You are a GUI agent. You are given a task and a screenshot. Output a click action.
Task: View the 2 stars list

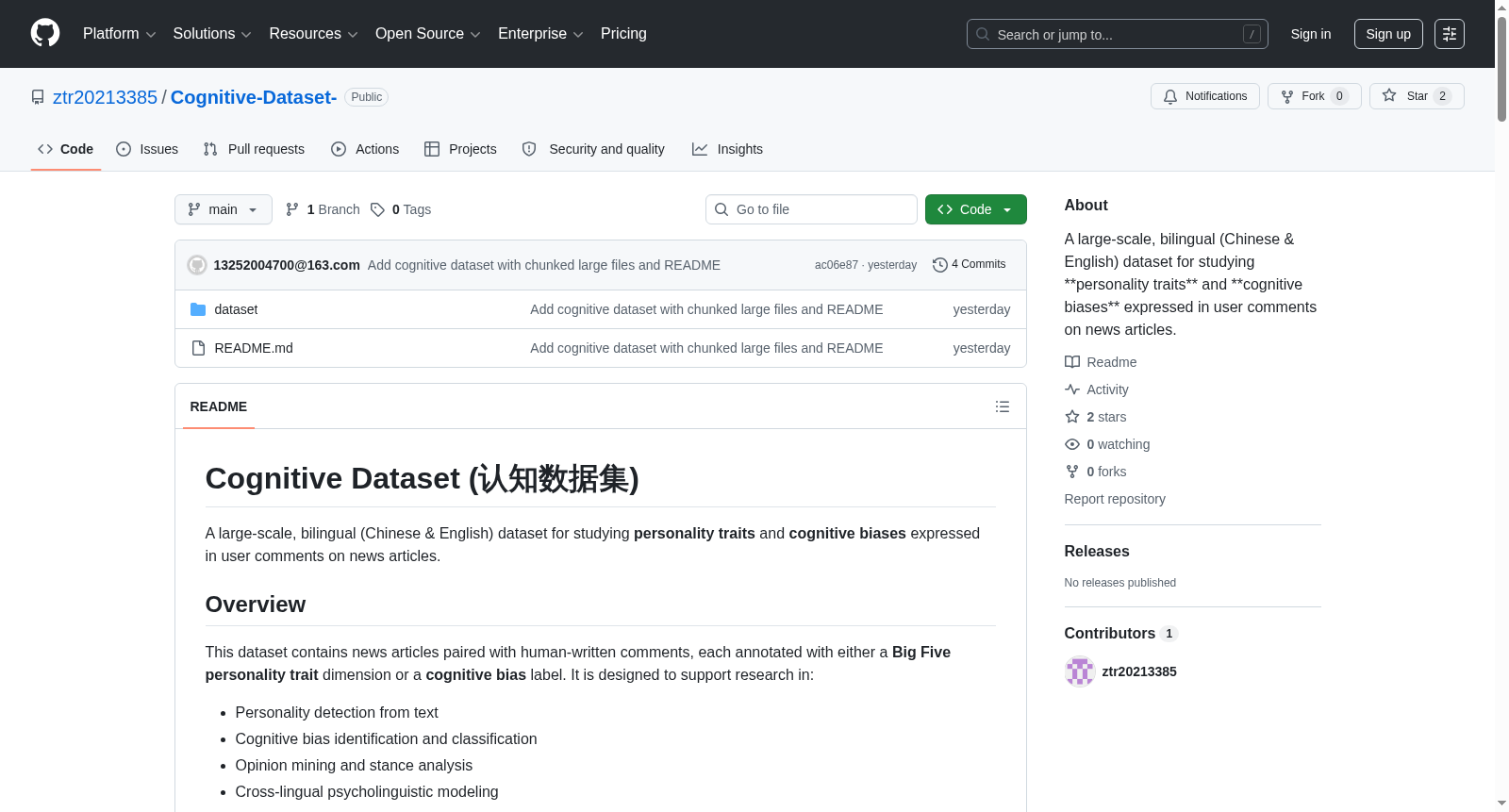pos(1096,417)
